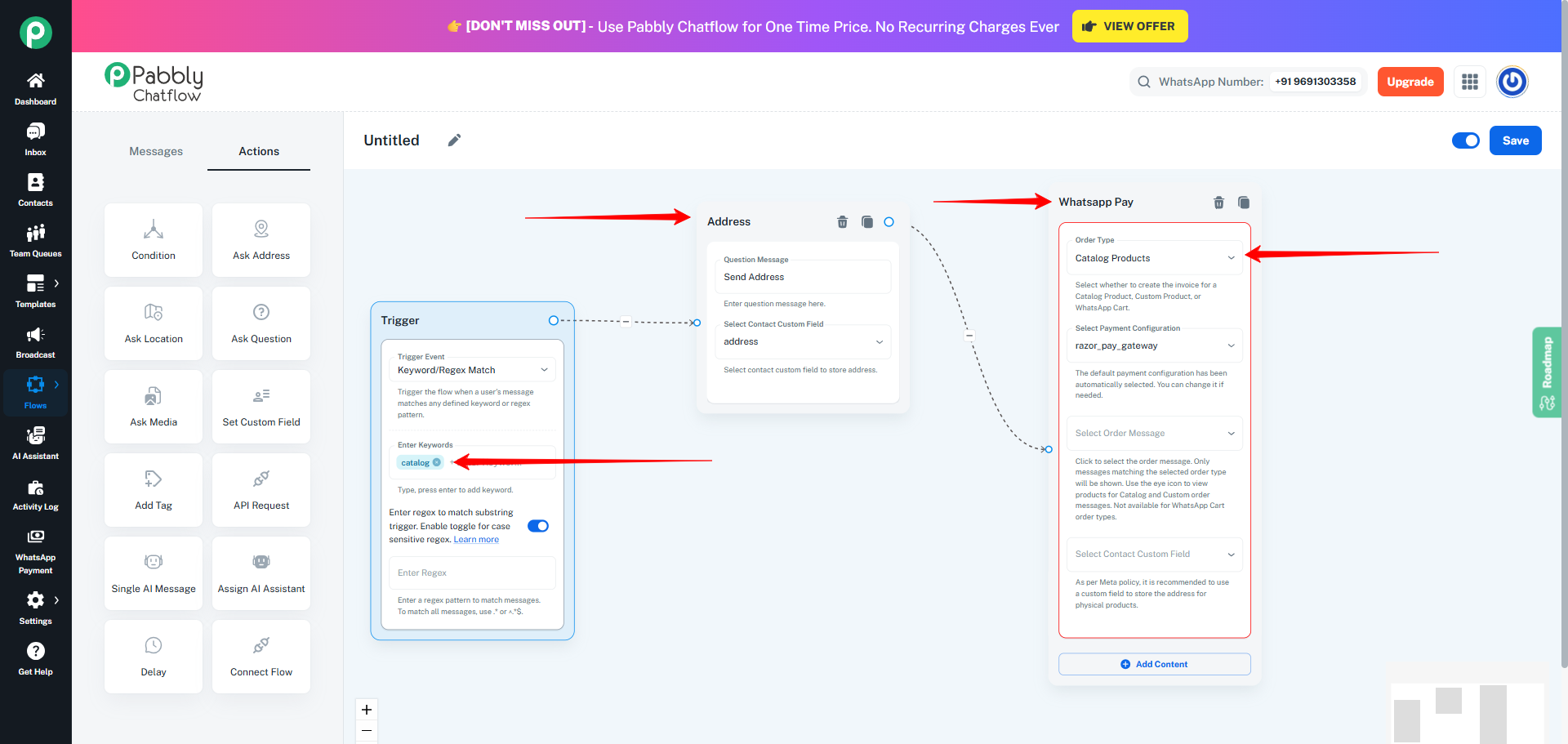Toggle the flow active switch
Viewport: 1568px width, 744px height.
tap(1466, 140)
